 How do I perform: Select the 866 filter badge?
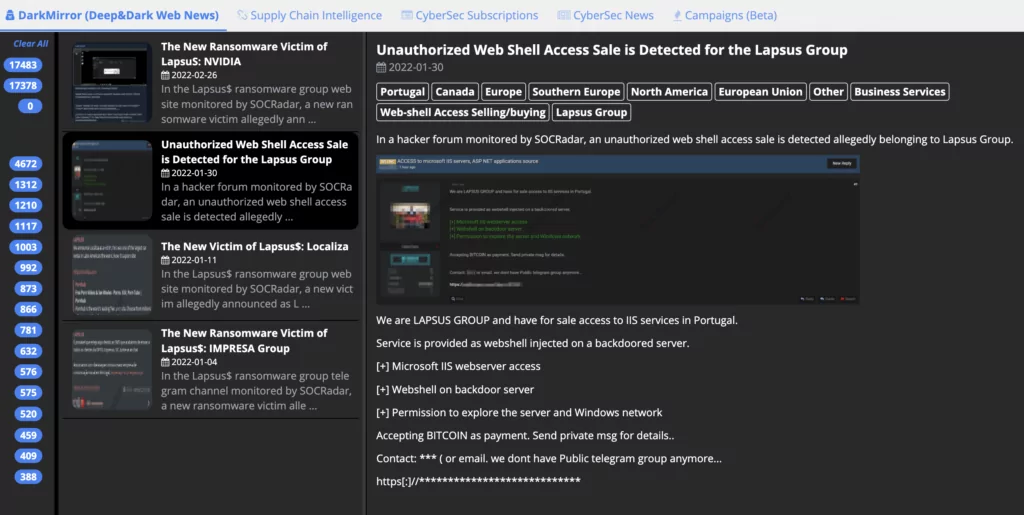(28, 309)
